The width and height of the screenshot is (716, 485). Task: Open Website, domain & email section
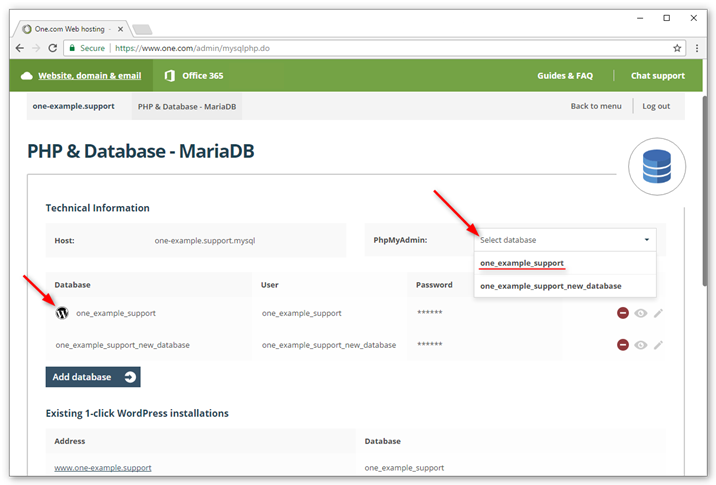90,76
